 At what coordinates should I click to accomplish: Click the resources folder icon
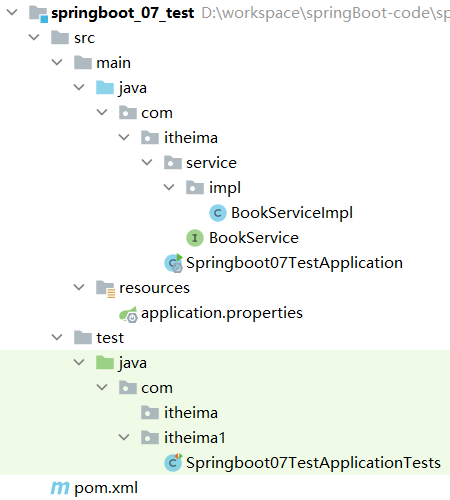click(x=105, y=288)
